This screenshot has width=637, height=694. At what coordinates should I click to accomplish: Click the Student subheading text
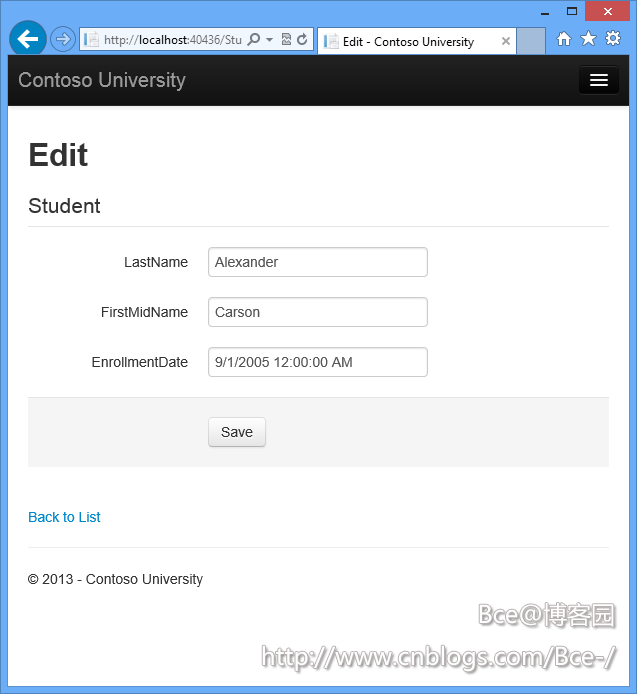[64, 206]
